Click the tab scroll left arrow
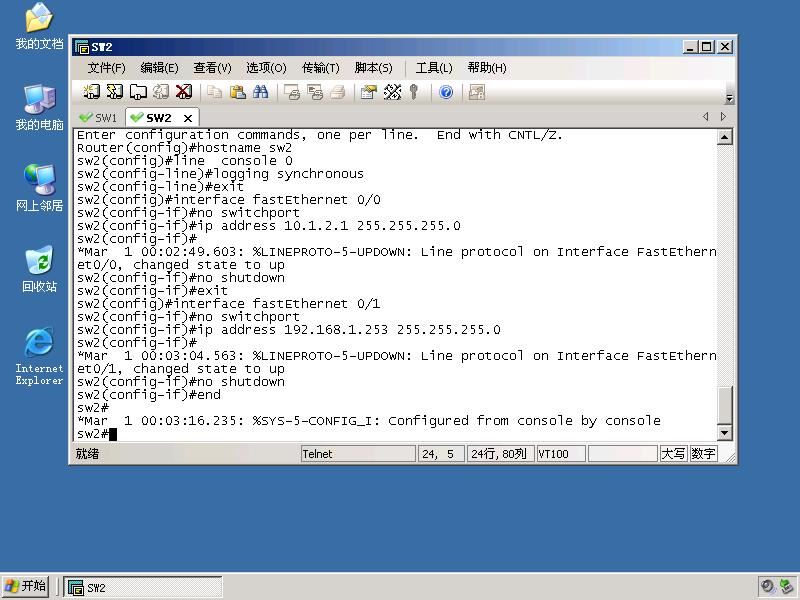 [x=706, y=117]
